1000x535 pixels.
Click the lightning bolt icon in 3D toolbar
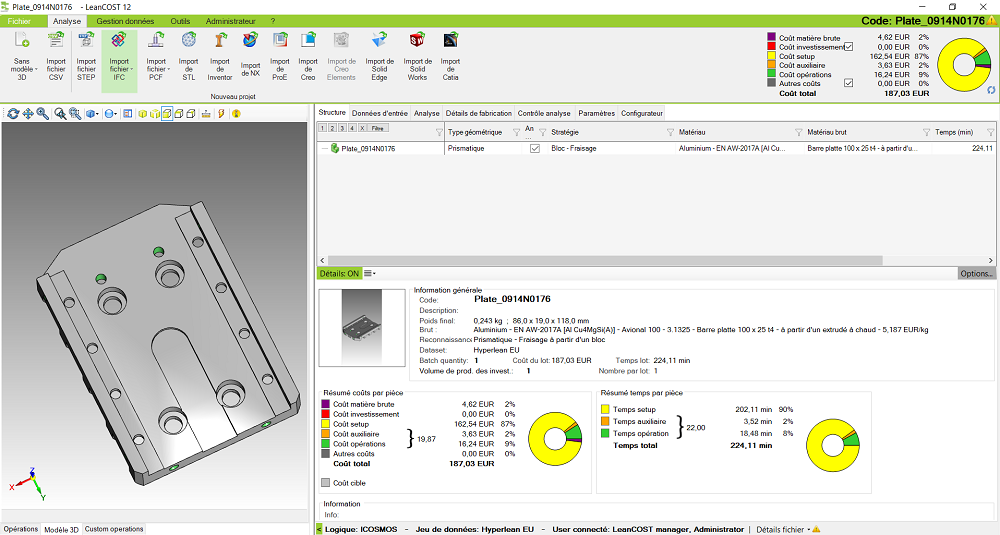click(x=221, y=114)
